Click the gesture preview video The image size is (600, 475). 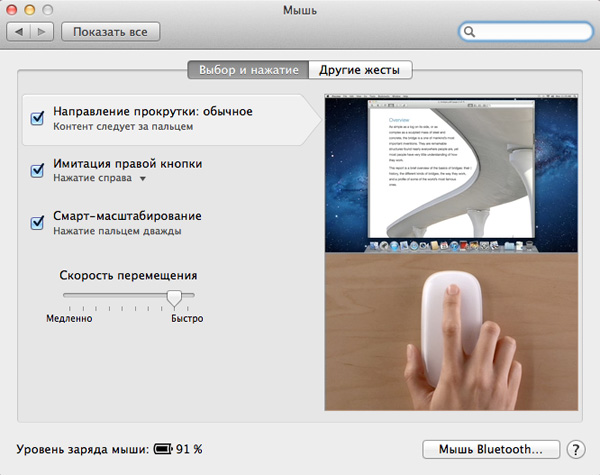coord(453,252)
